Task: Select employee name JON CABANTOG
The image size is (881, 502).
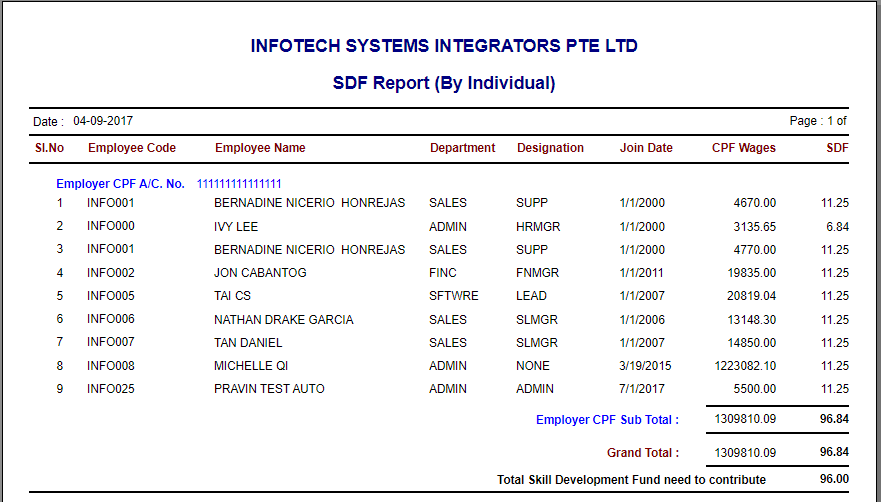Action: [x=260, y=273]
